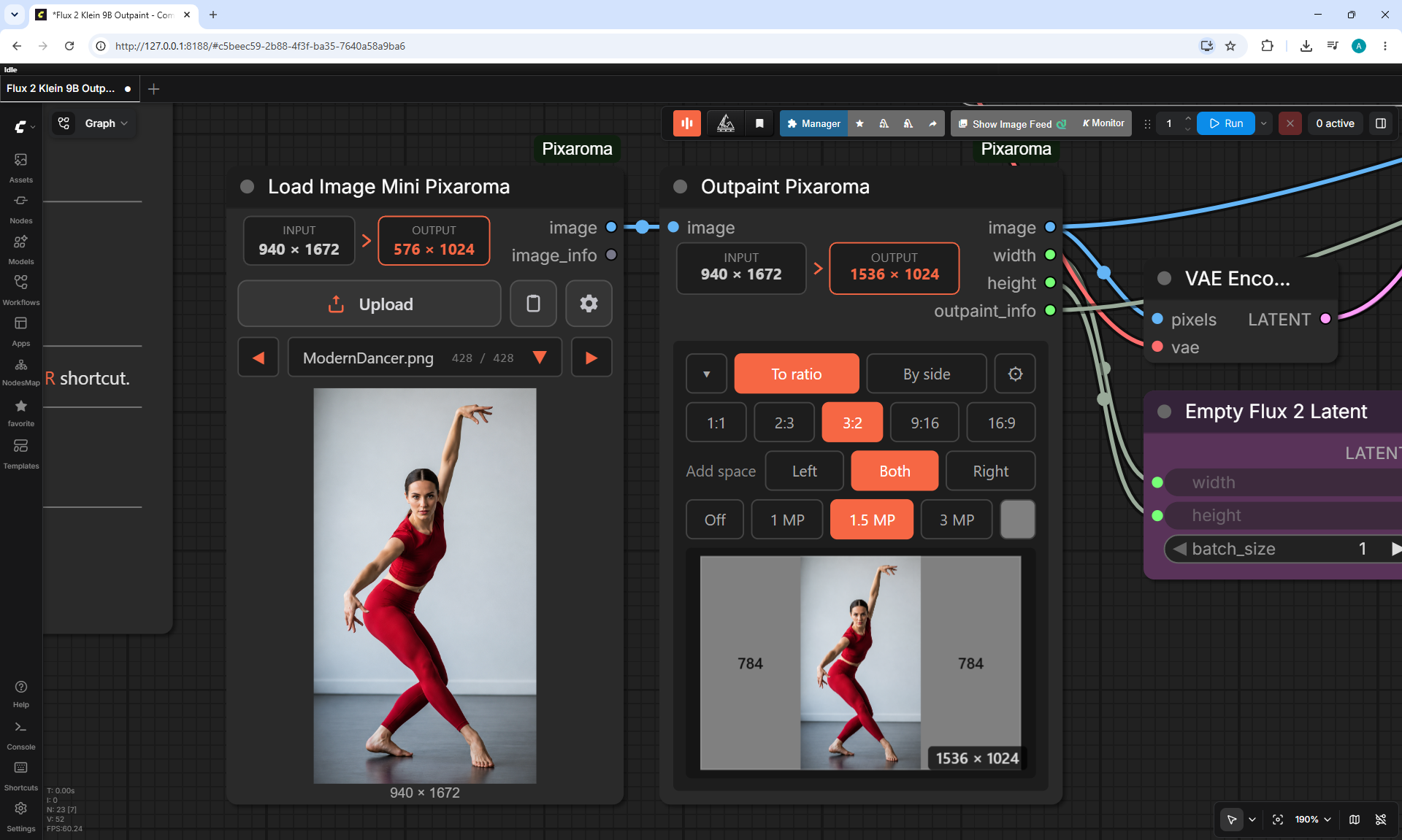Set megapixel limit to 1.5 MP
Image resolution: width=1402 pixels, height=840 pixels.
[872, 520]
